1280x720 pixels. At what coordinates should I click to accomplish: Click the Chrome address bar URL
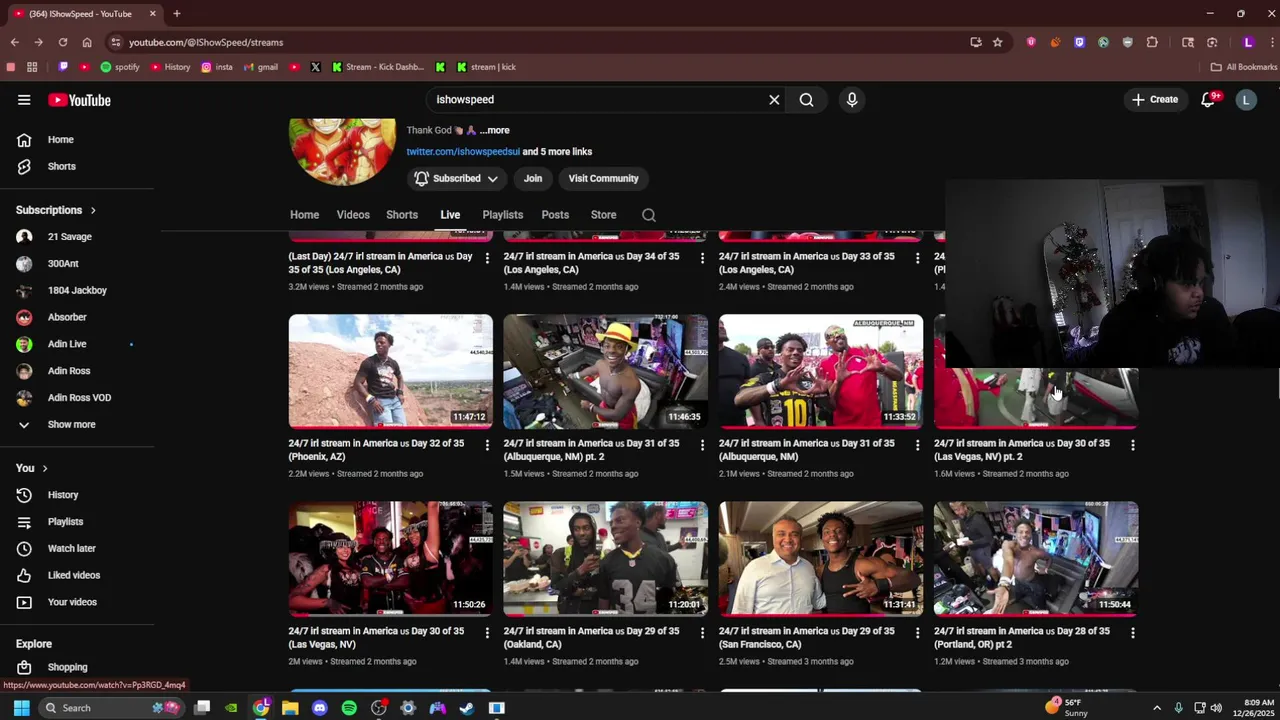206,42
